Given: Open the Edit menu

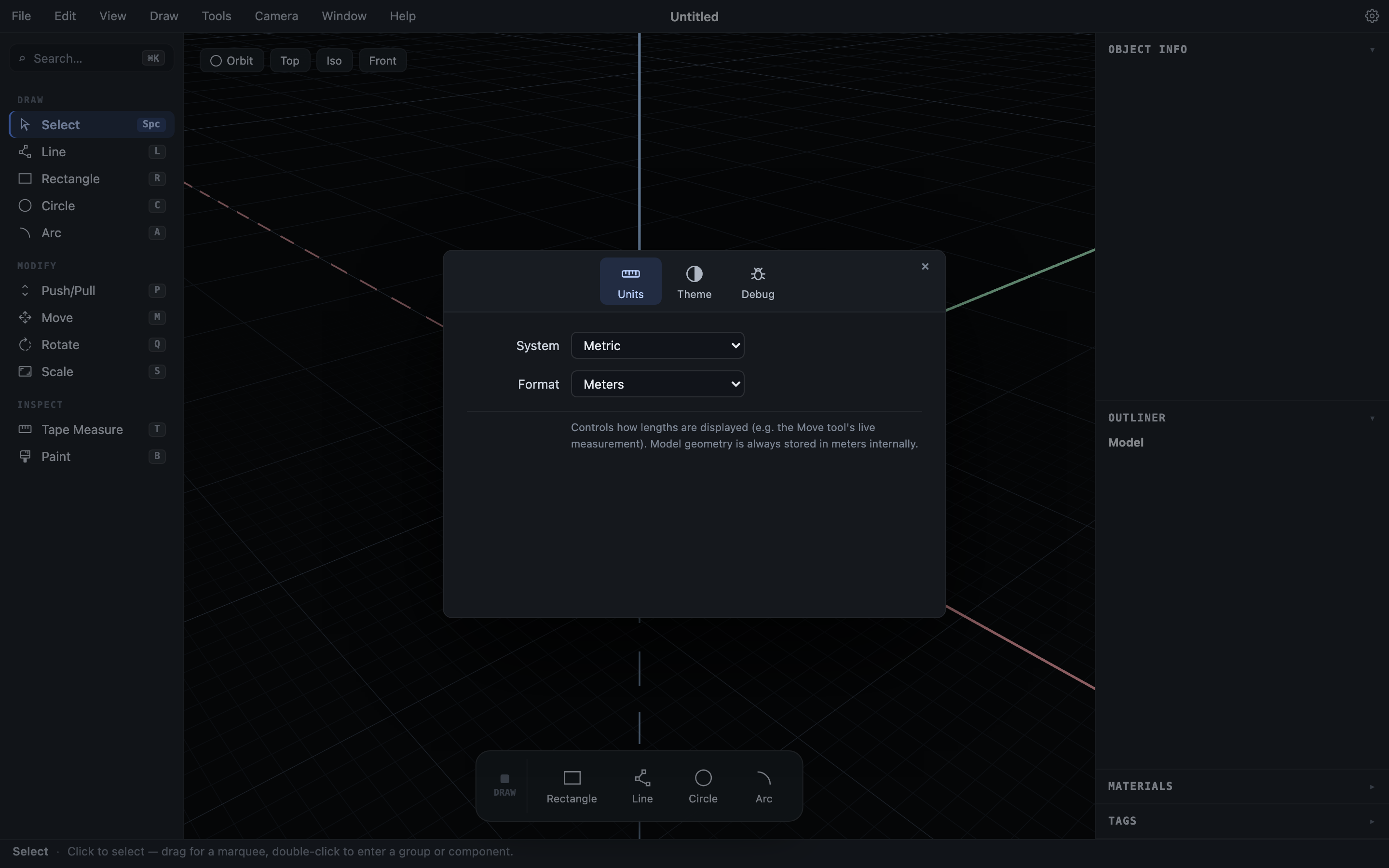Looking at the screenshot, I should [65, 16].
